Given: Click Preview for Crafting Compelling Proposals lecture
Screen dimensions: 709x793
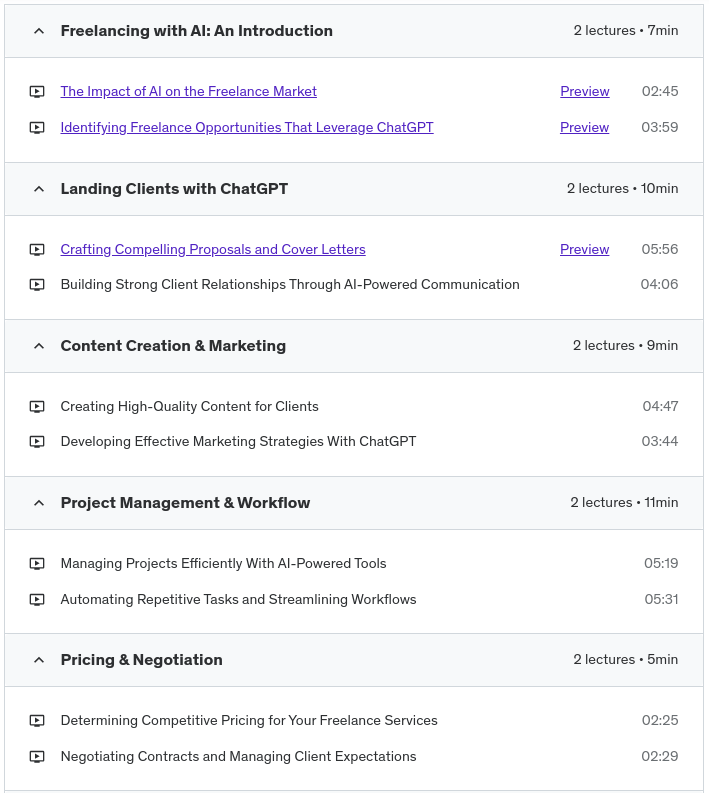Looking at the screenshot, I should [584, 250].
